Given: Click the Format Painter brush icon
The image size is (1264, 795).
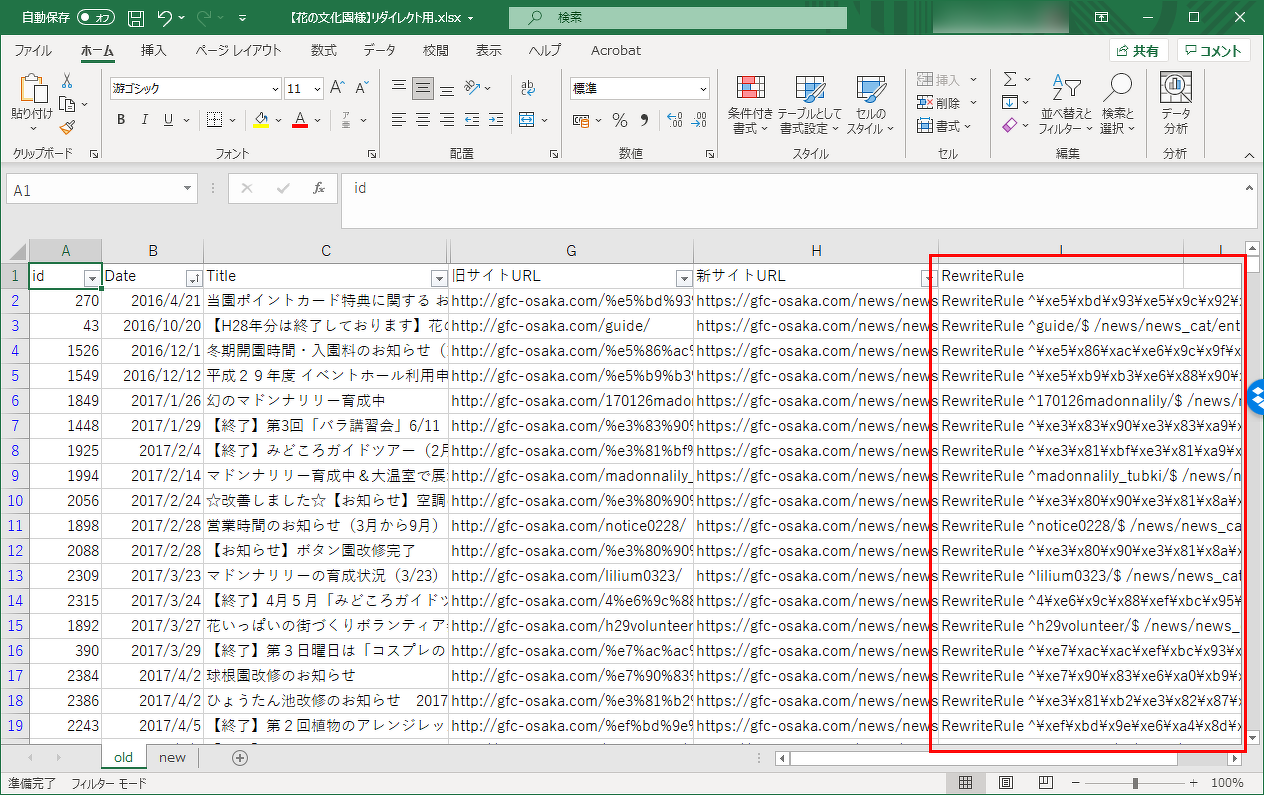Looking at the screenshot, I should tap(67, 127).
